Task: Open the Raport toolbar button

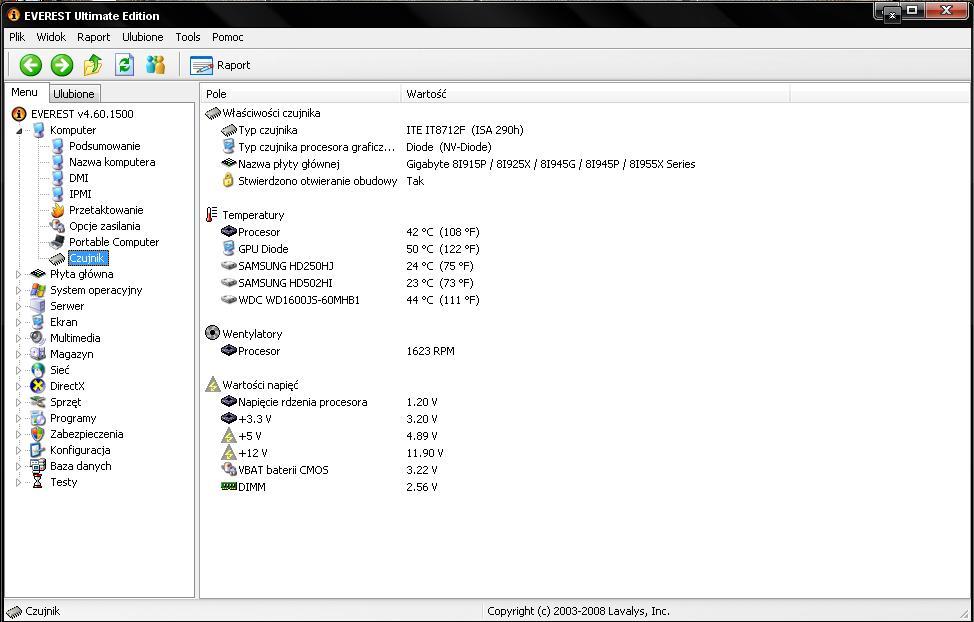Action: (220, 65)
